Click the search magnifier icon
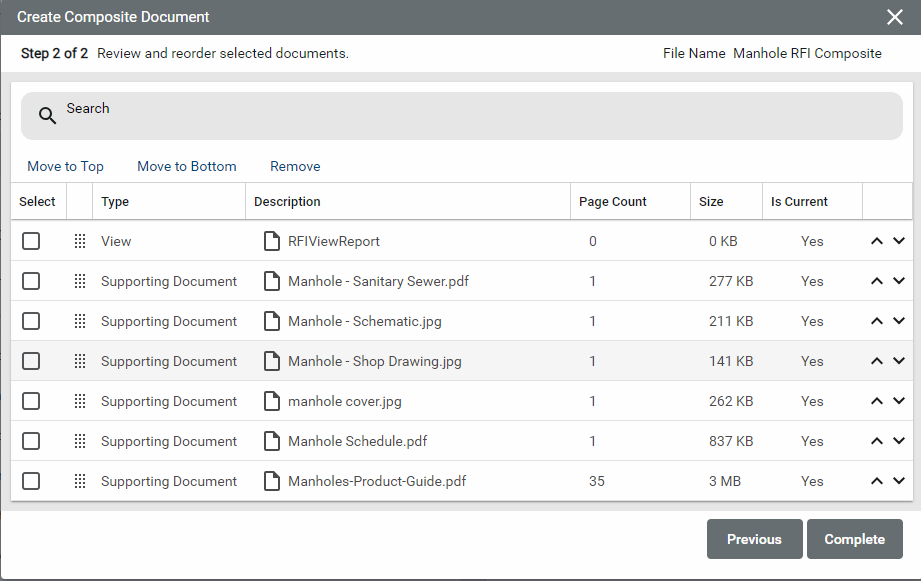 [x=47, y=116]
